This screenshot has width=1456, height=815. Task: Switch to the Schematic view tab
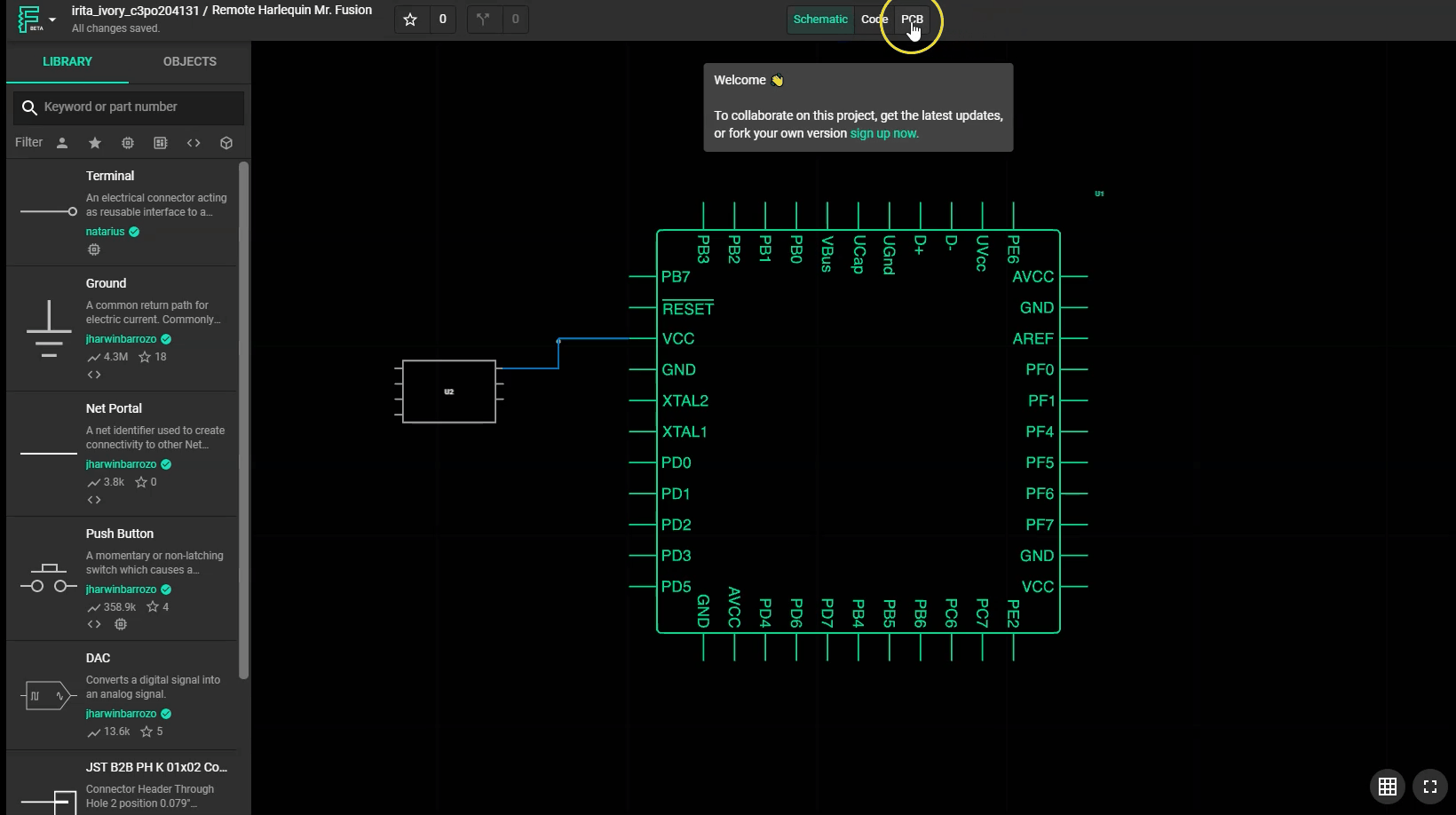point(820,20)
